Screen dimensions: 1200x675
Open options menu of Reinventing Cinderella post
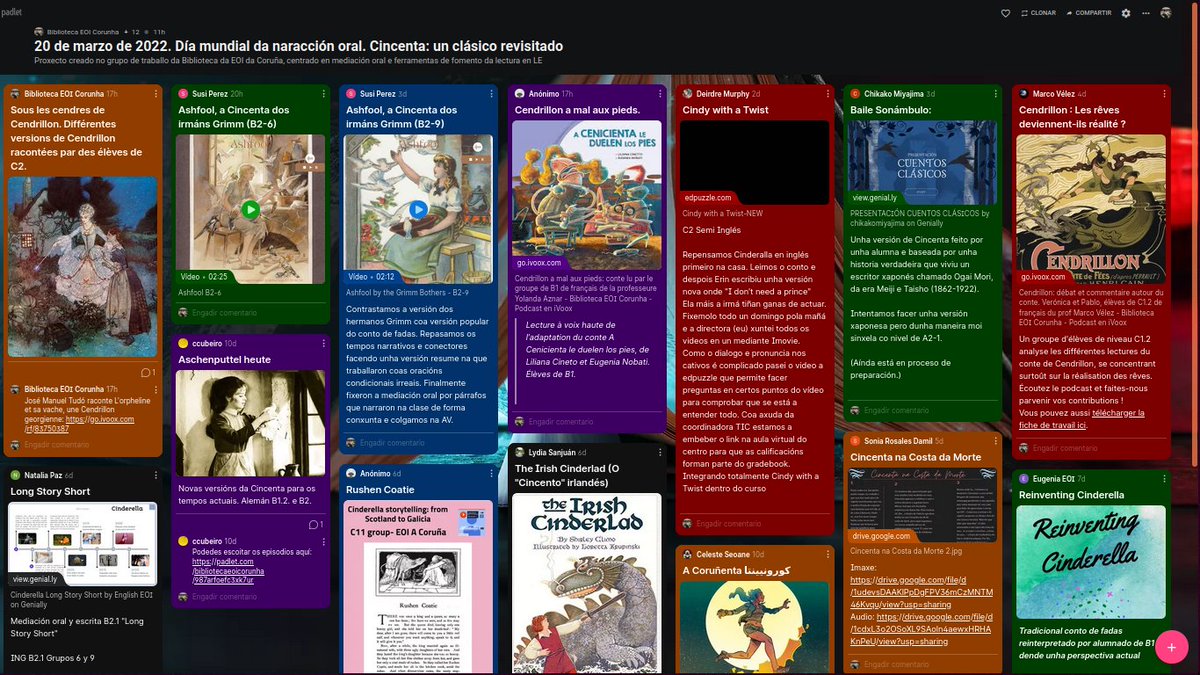coord(1163,478)
